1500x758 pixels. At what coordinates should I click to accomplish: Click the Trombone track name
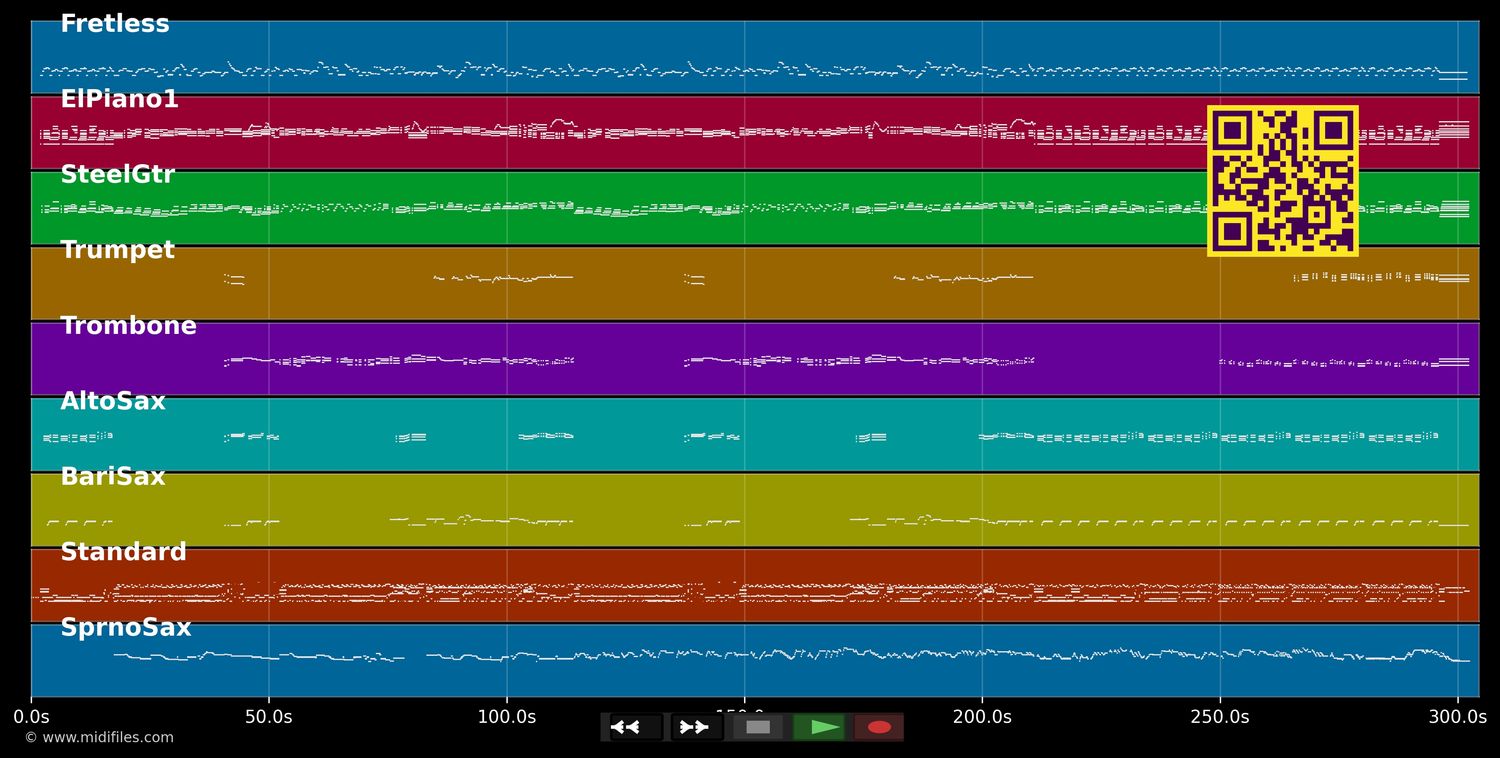(128, 327)
